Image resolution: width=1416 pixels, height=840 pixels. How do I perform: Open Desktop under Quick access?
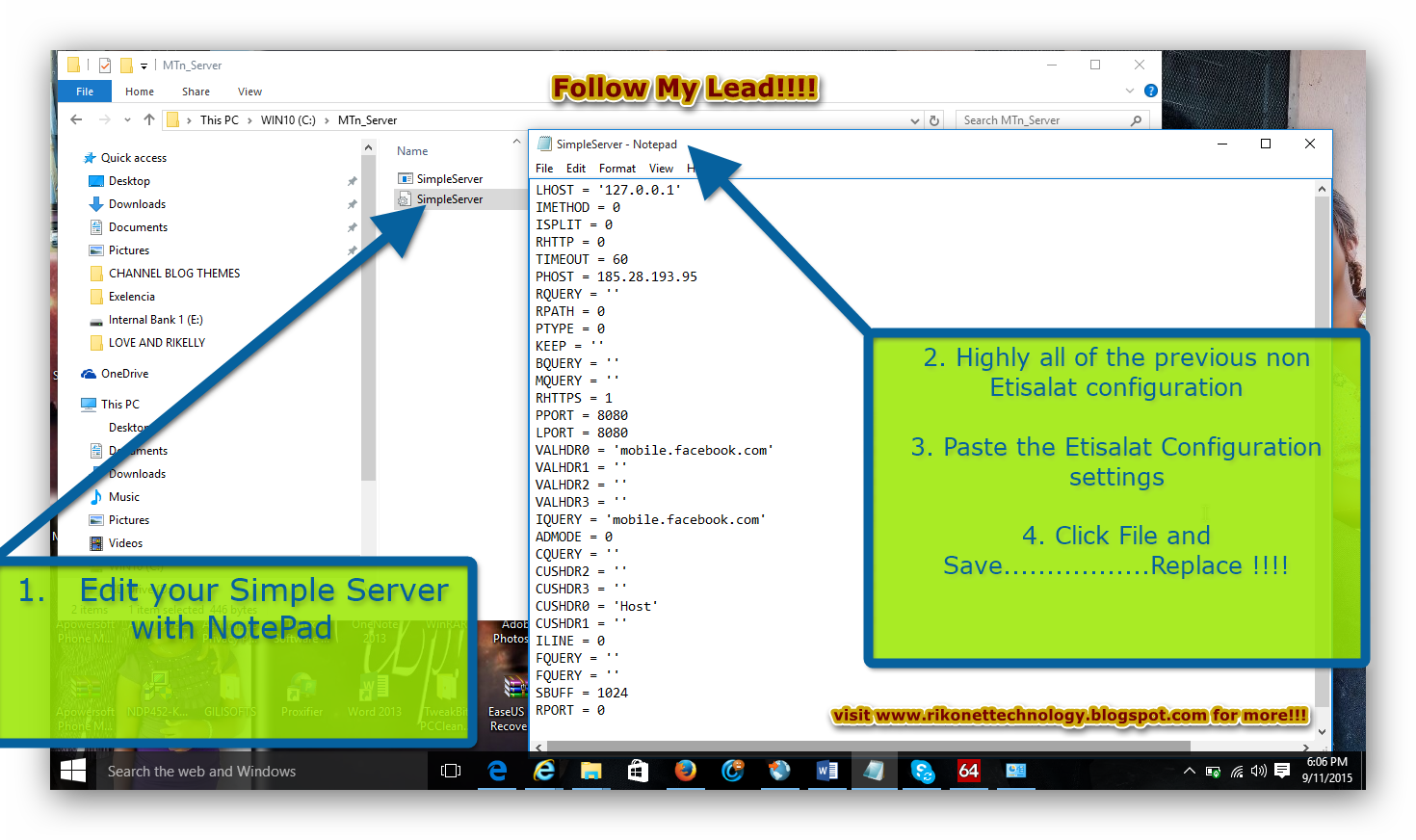pyautogui.click(x=129, y=181)
